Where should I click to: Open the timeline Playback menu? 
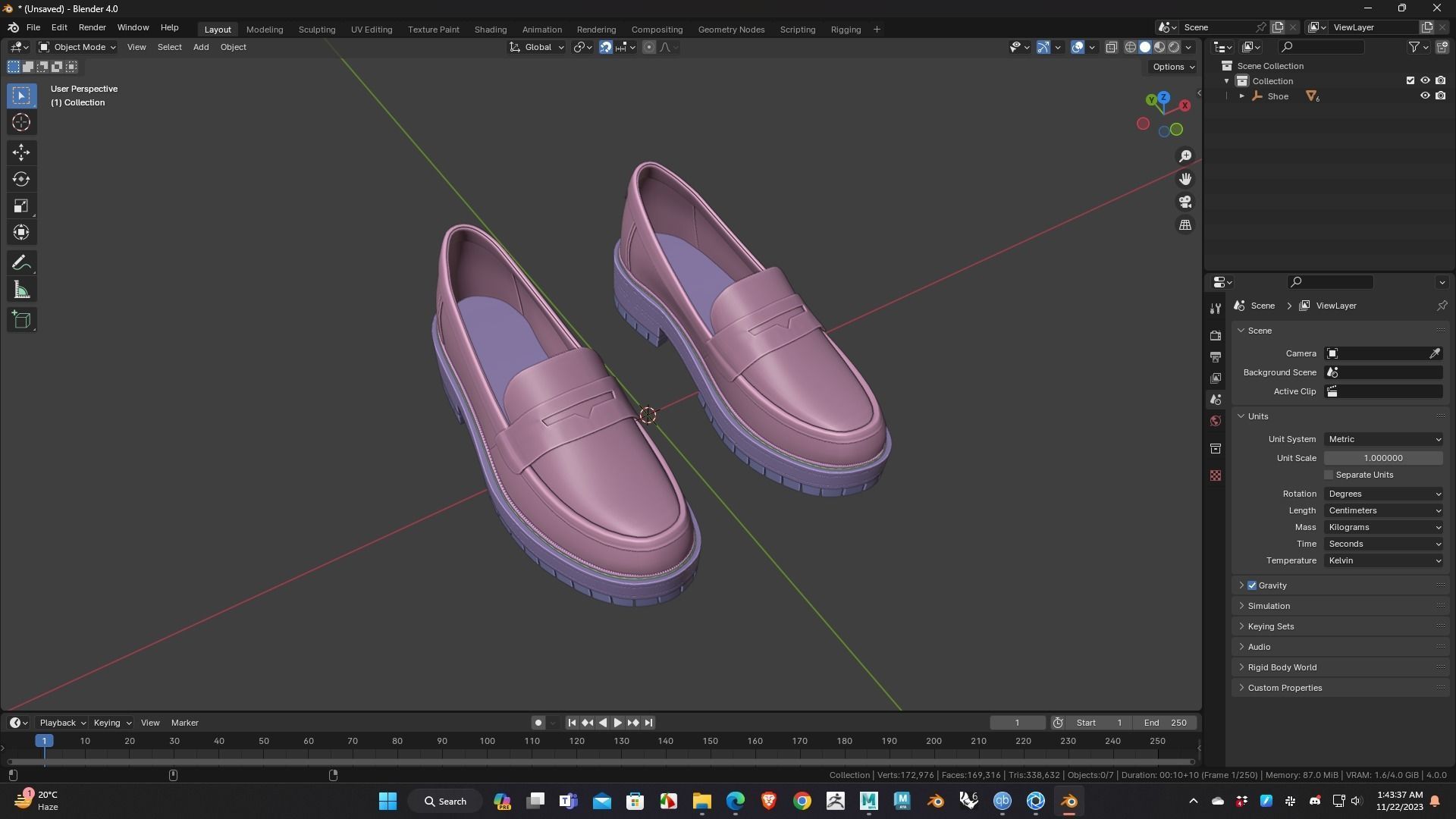tap(62, 723)
